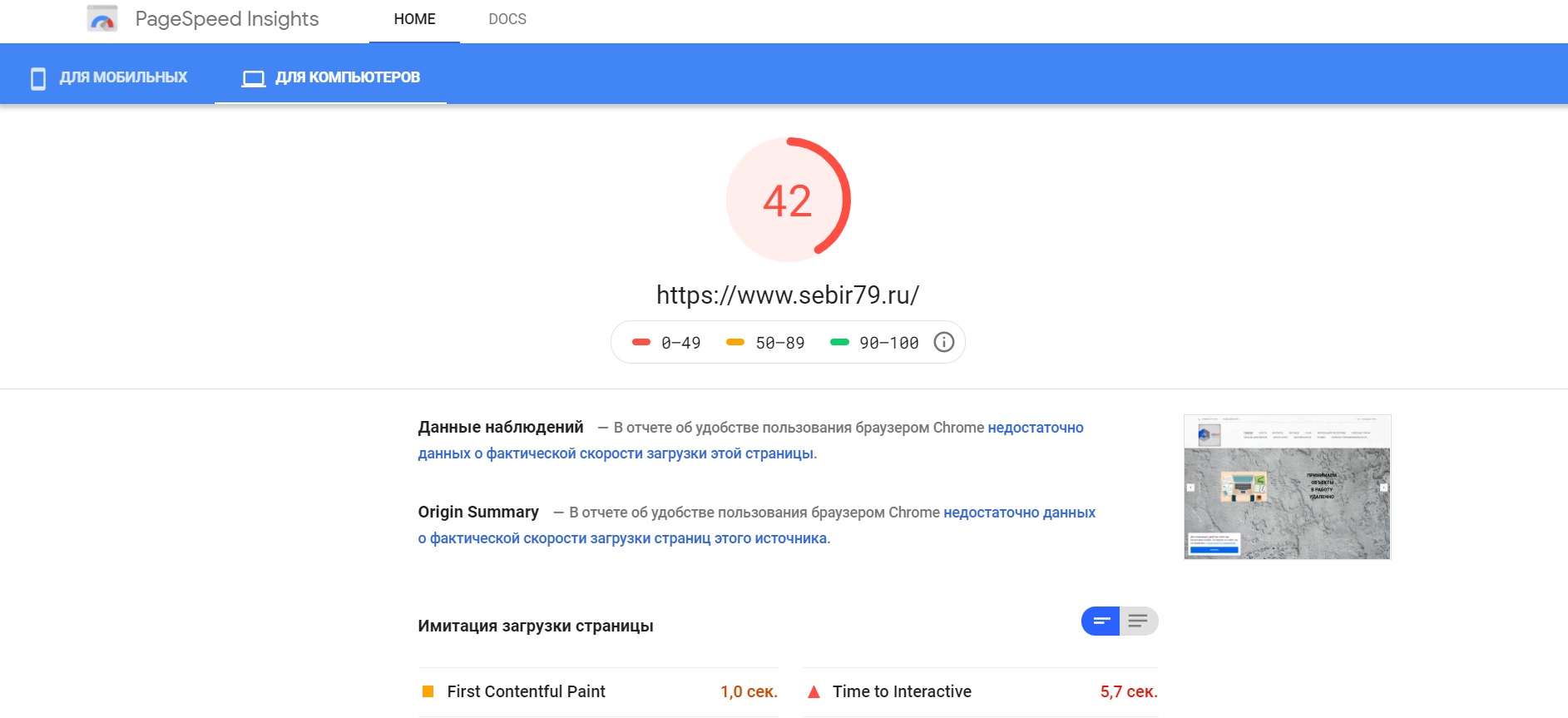Open the DOCS tab
1568x718 pixels.
pyautogui.click(x=507, y=19)
